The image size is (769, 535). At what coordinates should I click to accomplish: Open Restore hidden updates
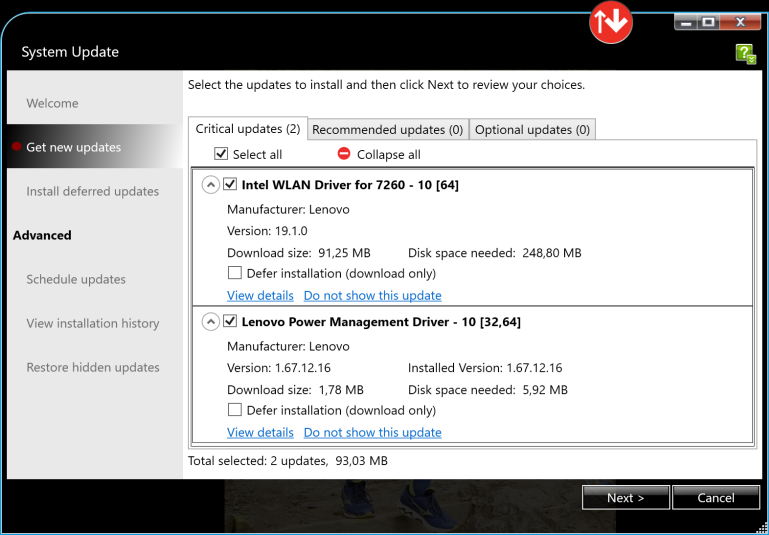(93, 367)
